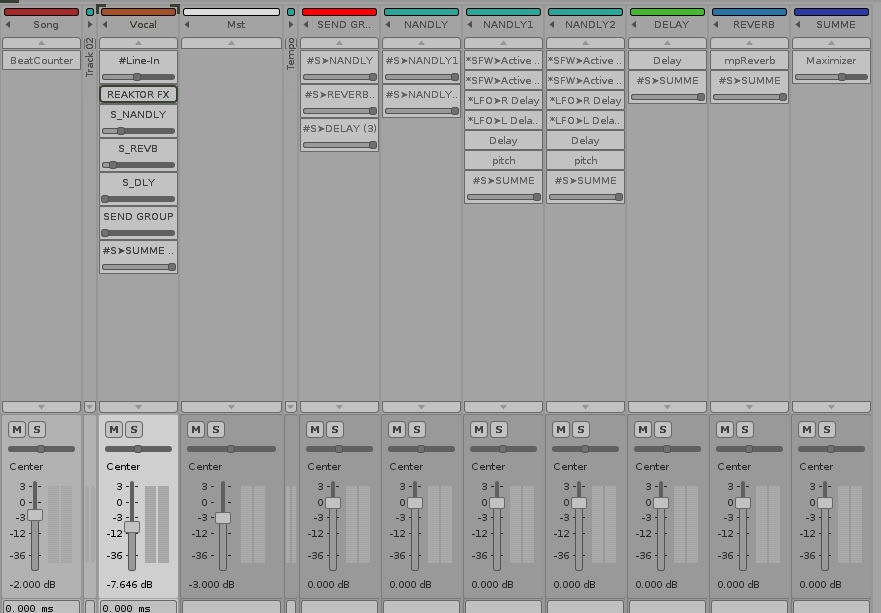
Task: Collapse the Song track with its header arrow
Action: [8, 25]
